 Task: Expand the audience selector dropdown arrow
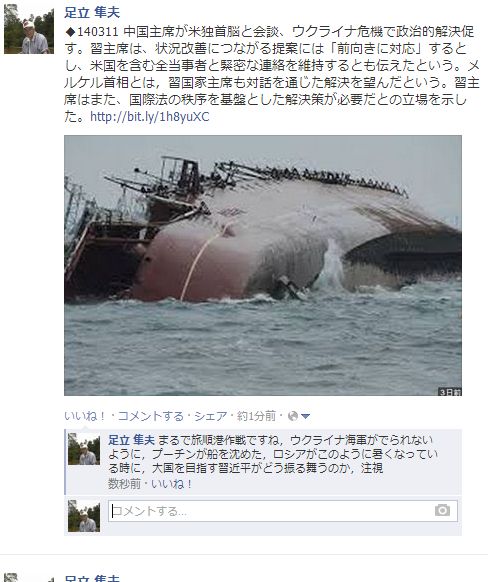pyautogui.click(x=305, y=416)
